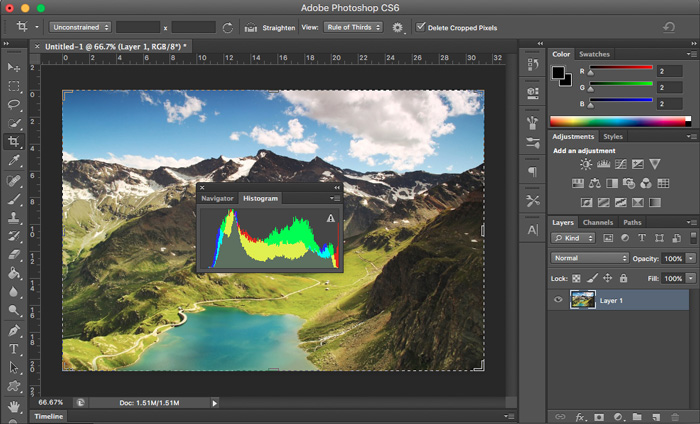This screenshot has width=700, height=424.
Task: Open the Unconstrained aspect ratio dropdown
Action: (80, 27)
